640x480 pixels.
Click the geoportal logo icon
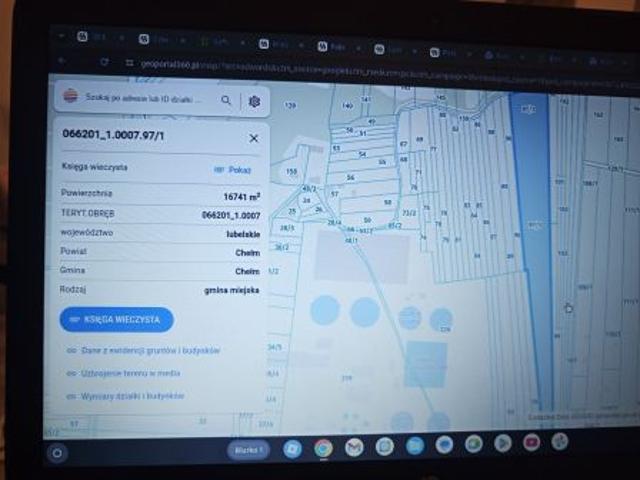coord(70,96)
